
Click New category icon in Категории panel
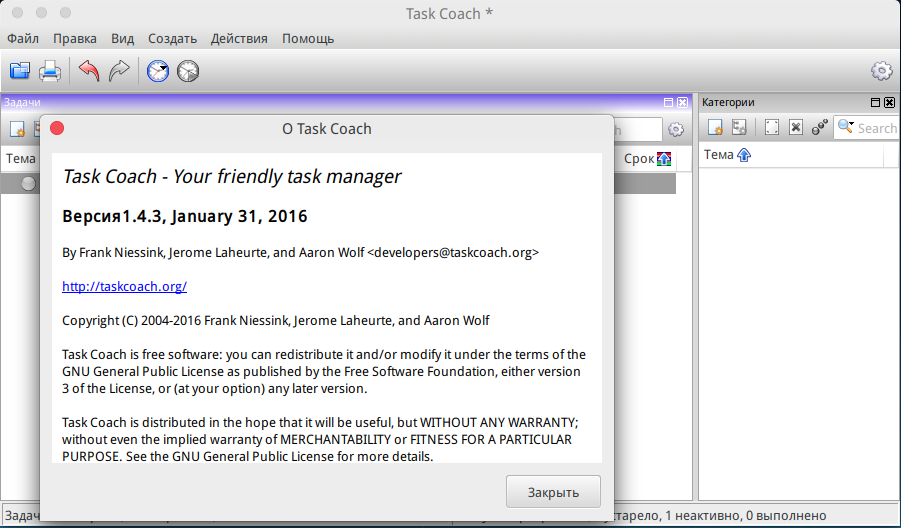pos(715,127)
